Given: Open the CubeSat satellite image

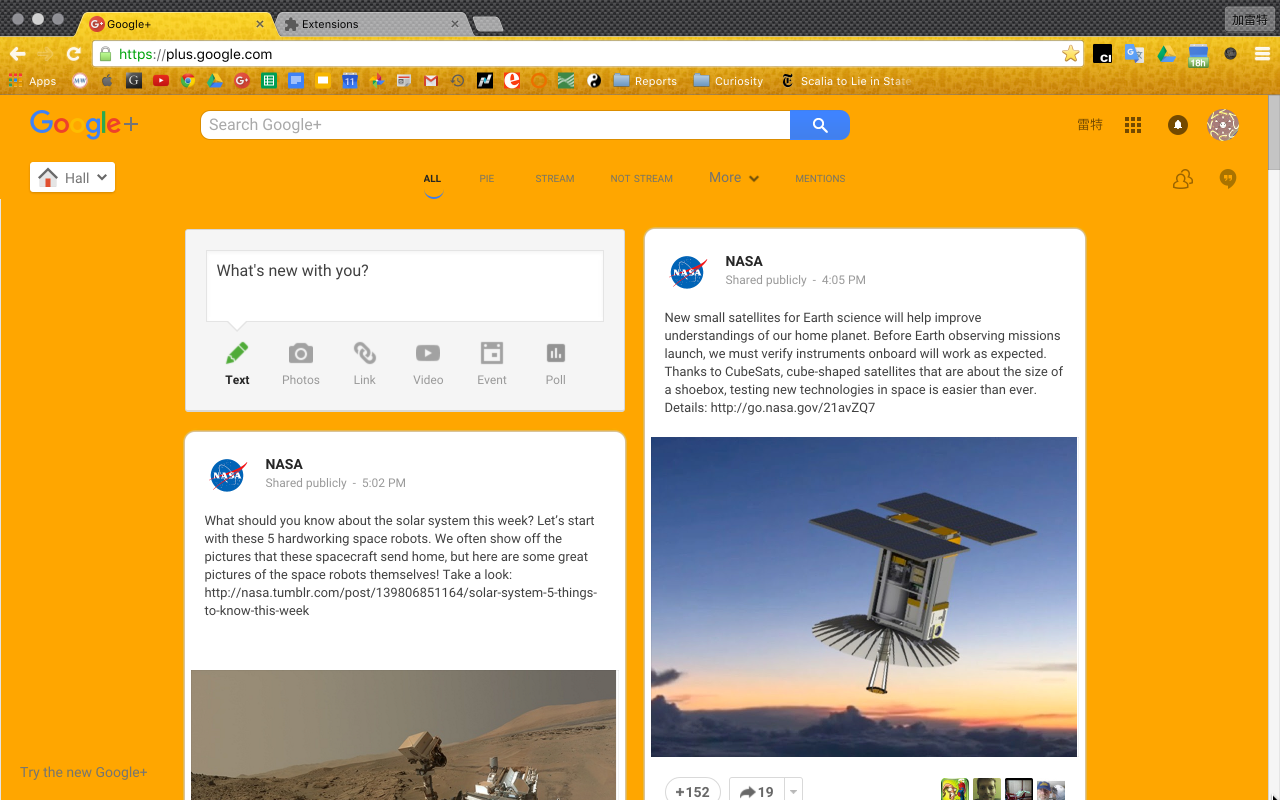Looking at the screenshot, I should pyautogui.click(x=864, y=597).
